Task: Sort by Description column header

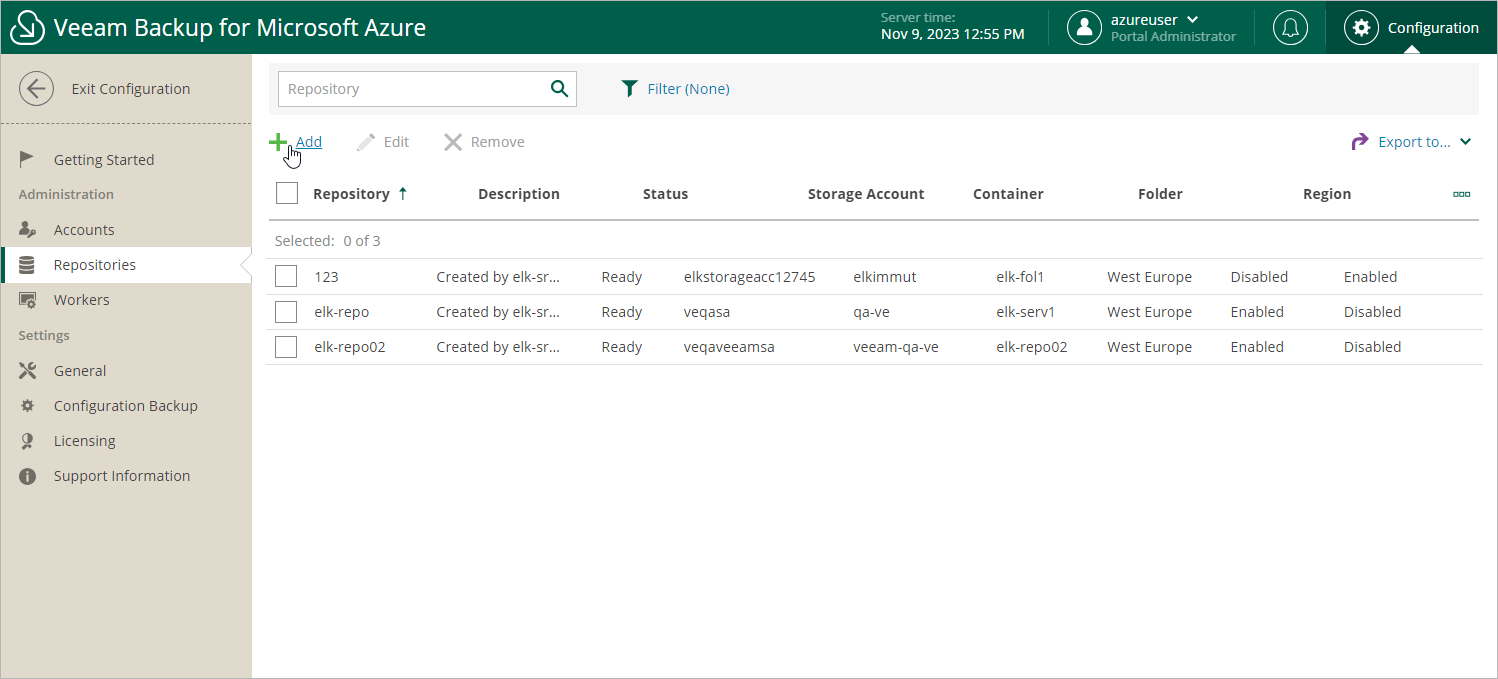Action: point(519,194)
